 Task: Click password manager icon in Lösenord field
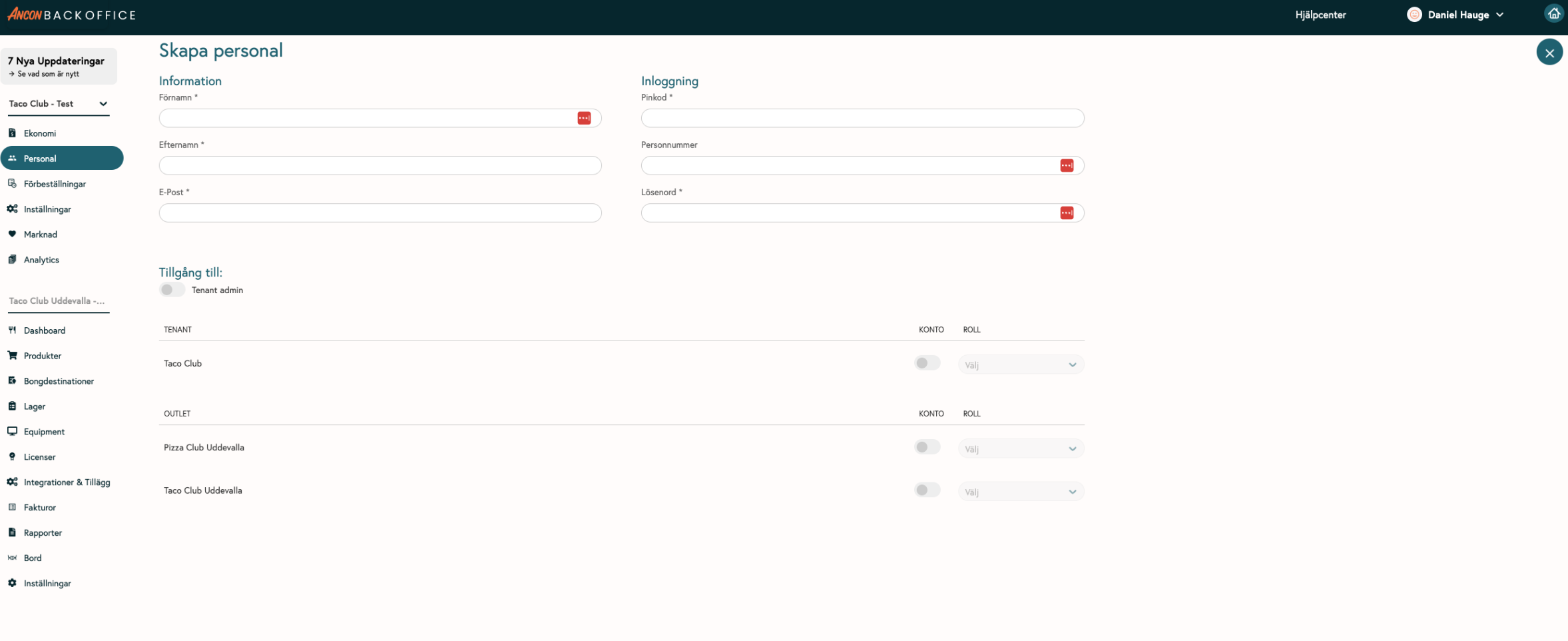[x=1067, y=213]
